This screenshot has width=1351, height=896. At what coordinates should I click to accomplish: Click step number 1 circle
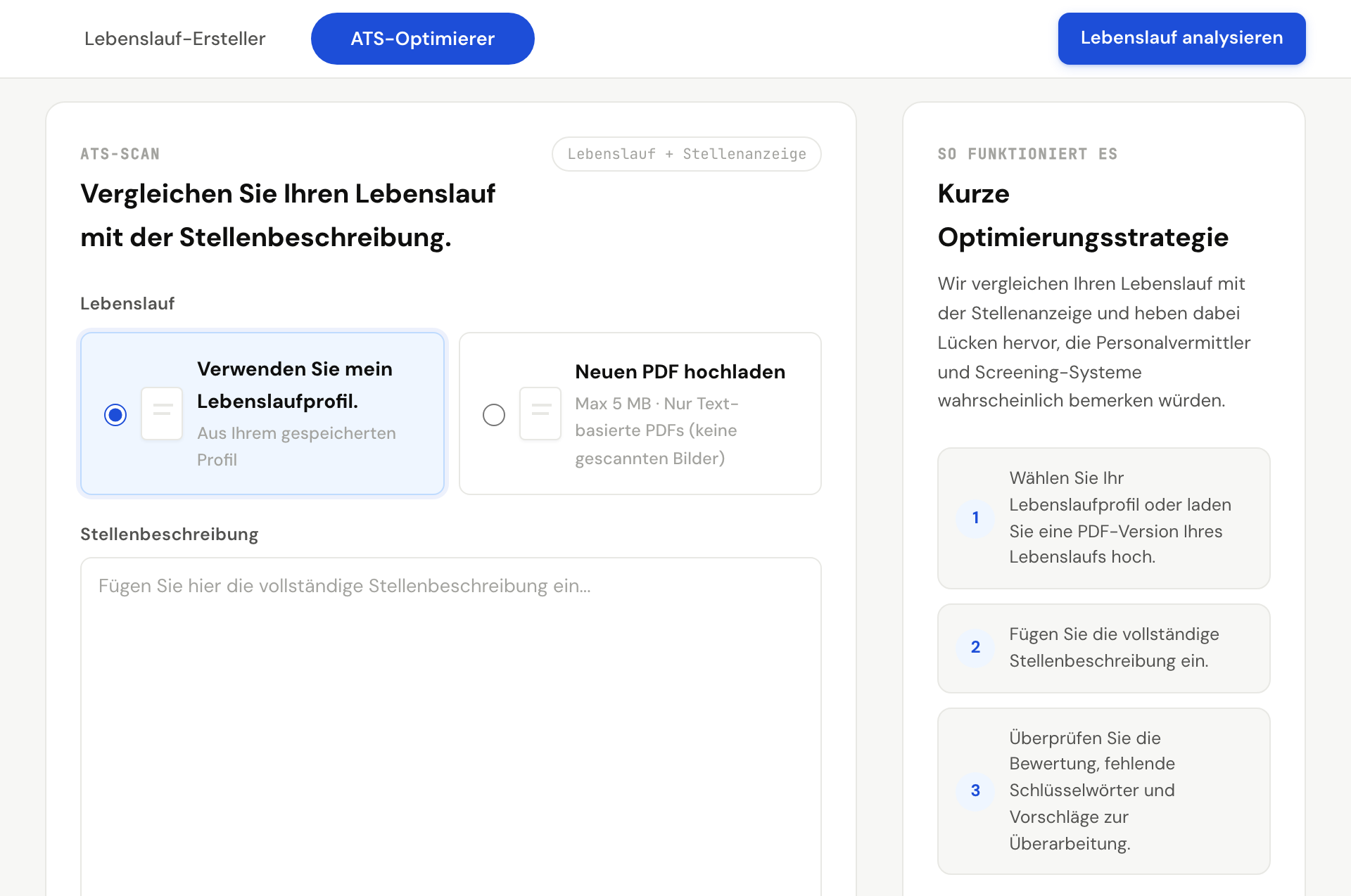[x=975, y=518]
